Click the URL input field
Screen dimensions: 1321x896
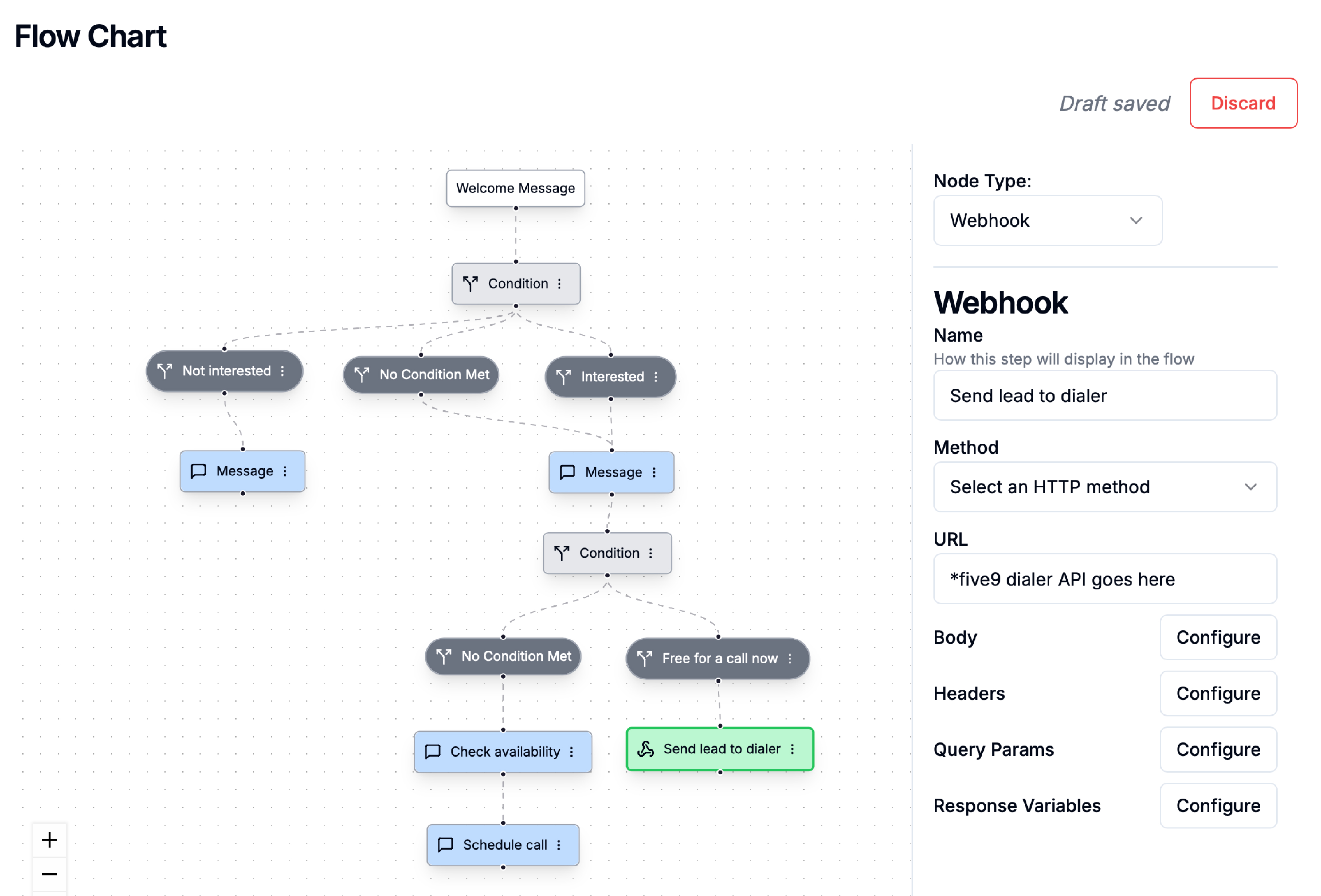tap(1104, 578)
